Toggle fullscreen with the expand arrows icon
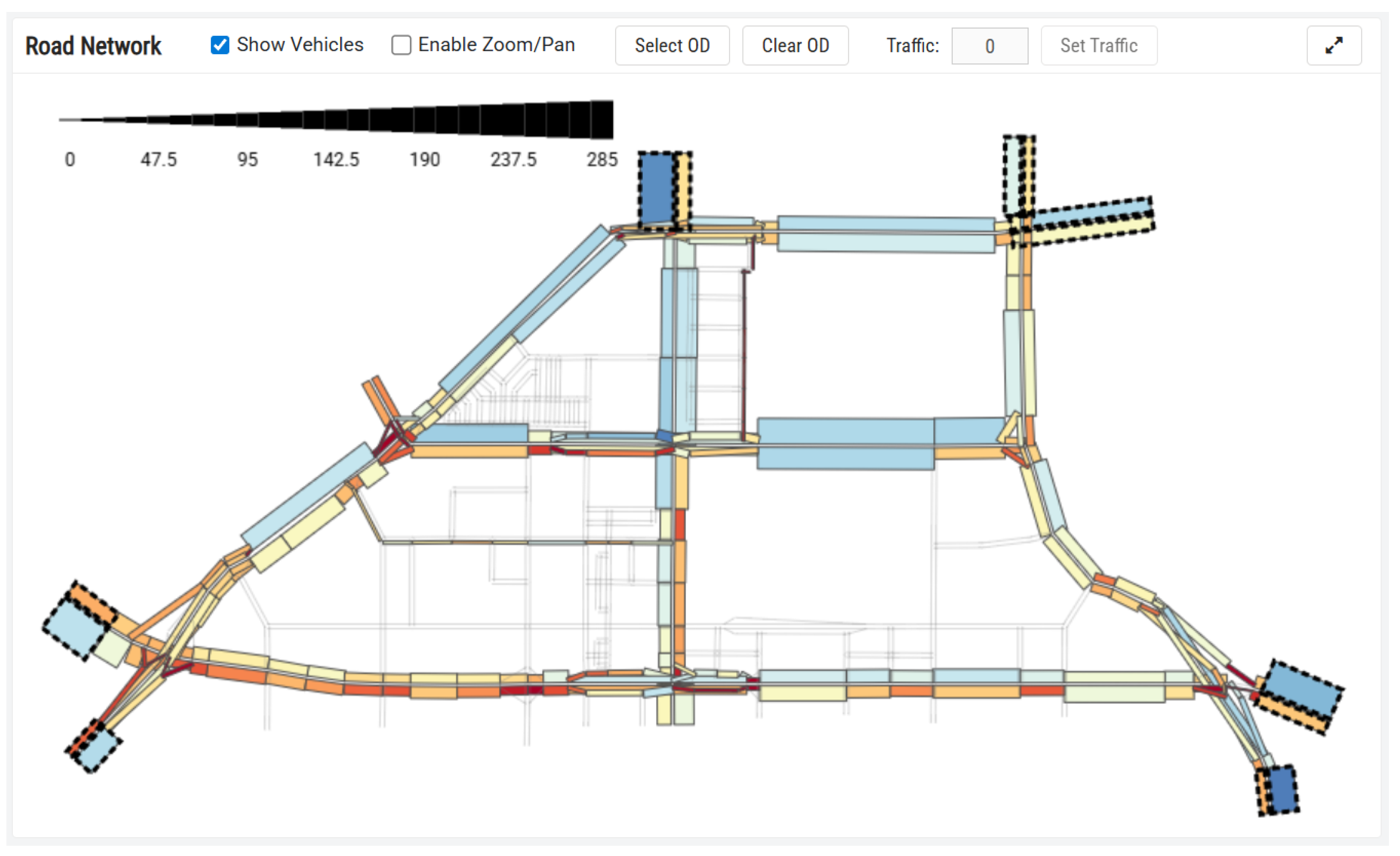This screenshot has width=1400, height=856. (x=1334, y=46)
